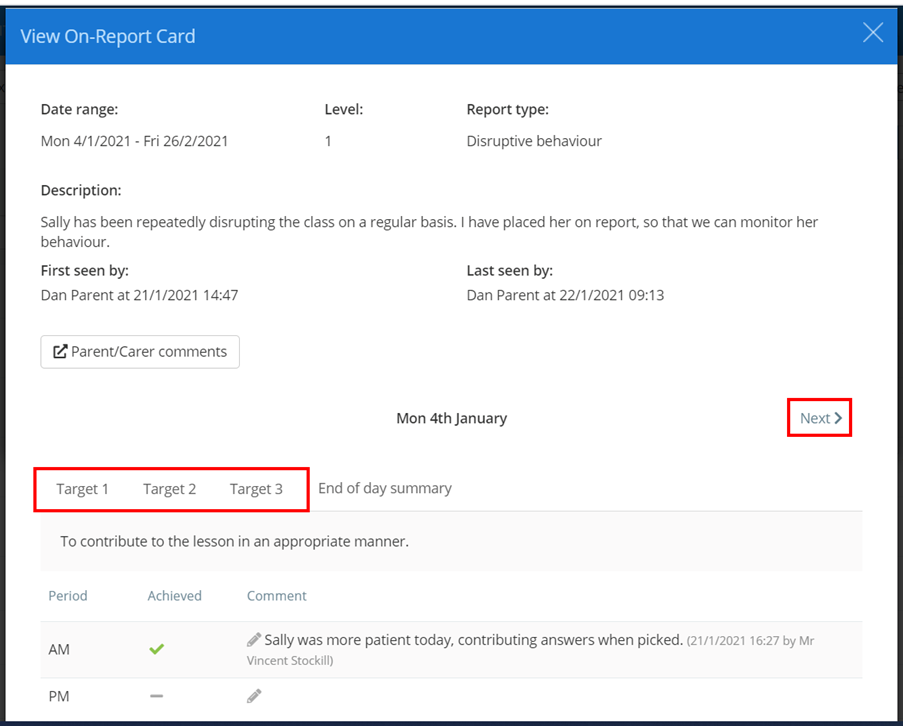Click the AM period row label
Viewport: 903px width, 726px height.
[x=59, y=649]
